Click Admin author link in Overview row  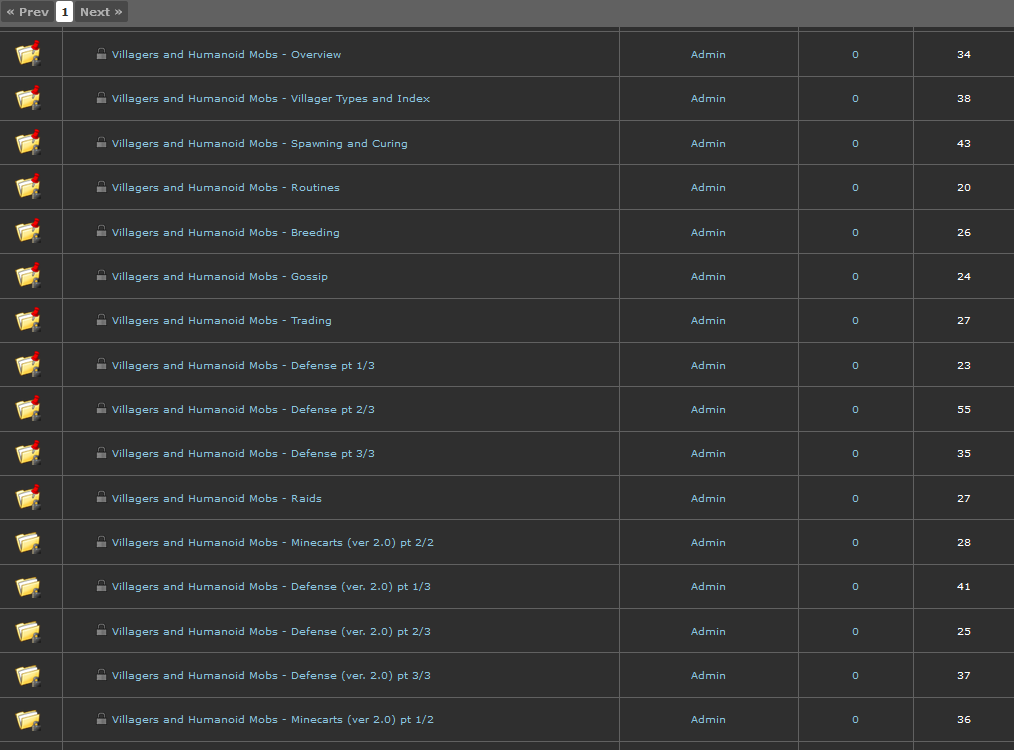coord(708,54)
